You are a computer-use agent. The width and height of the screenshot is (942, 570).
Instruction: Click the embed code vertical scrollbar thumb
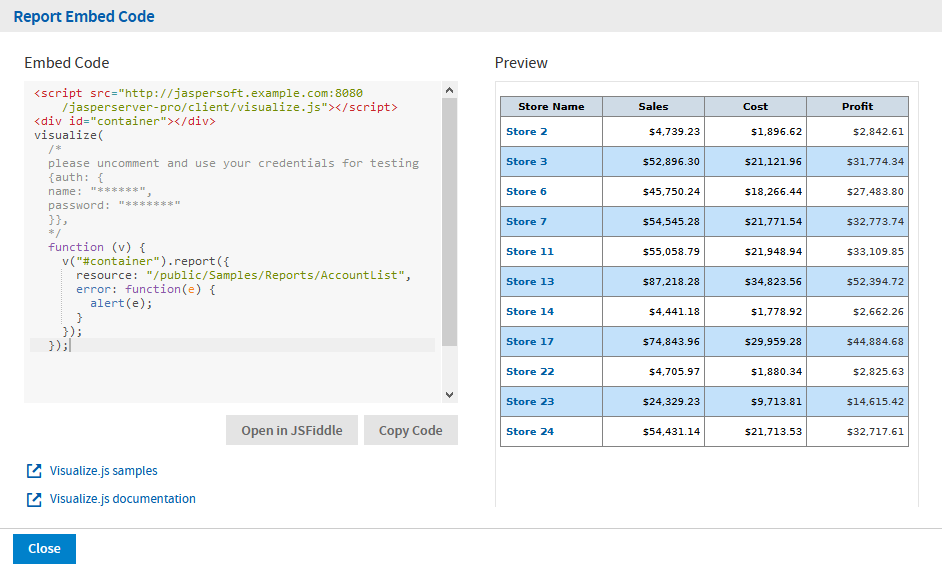coord(449,222)
